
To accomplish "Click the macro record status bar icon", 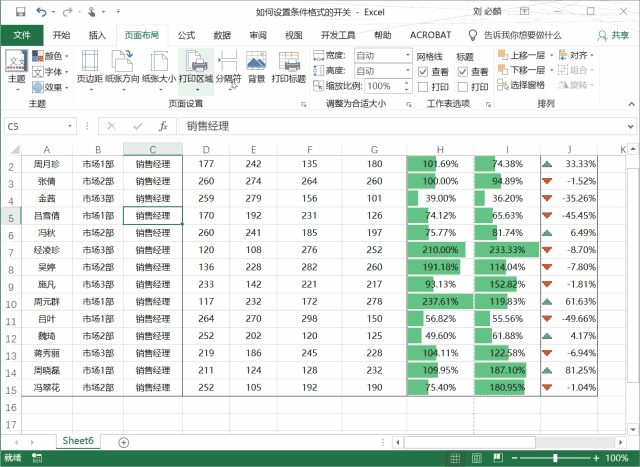I will coord(37,458).
